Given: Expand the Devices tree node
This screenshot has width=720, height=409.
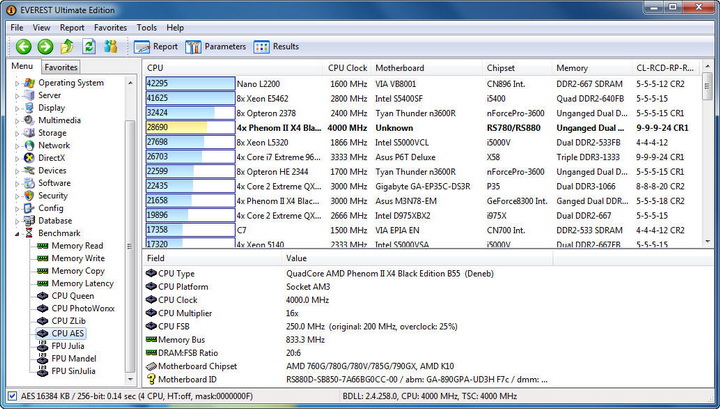Looking at the screenshot, I should 17,171.
